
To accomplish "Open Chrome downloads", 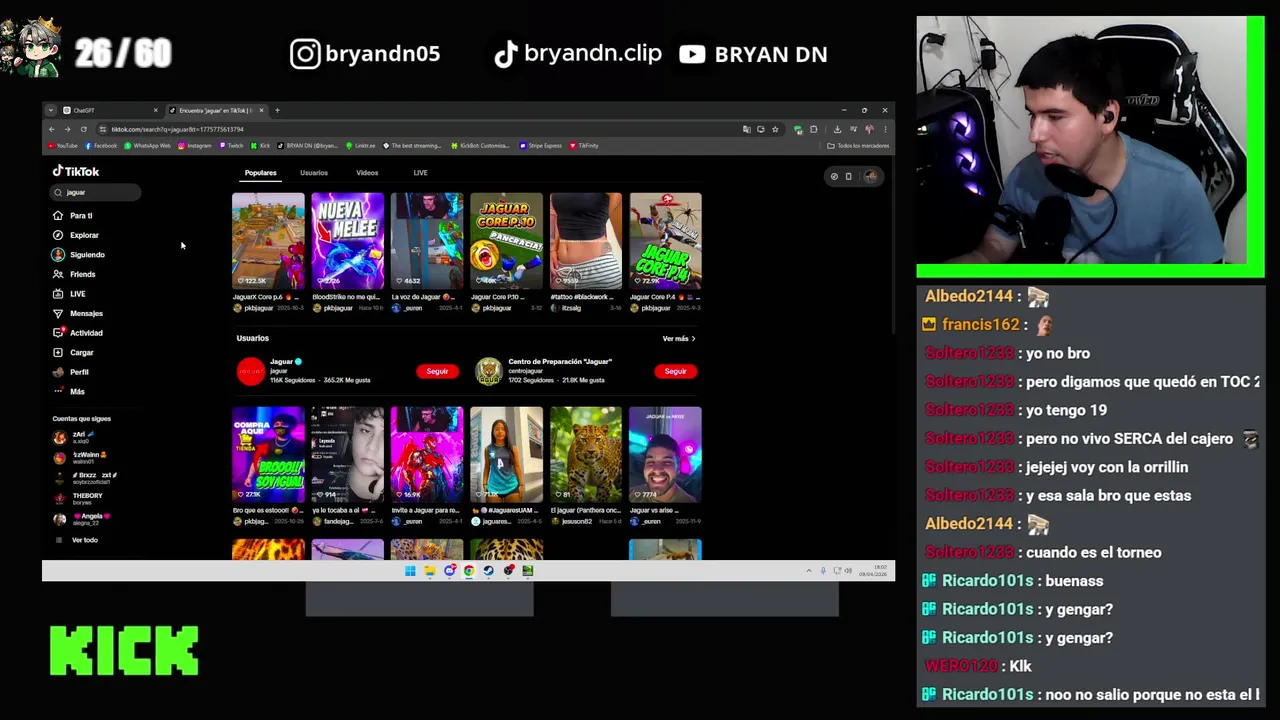I will (x=837, y=129).
